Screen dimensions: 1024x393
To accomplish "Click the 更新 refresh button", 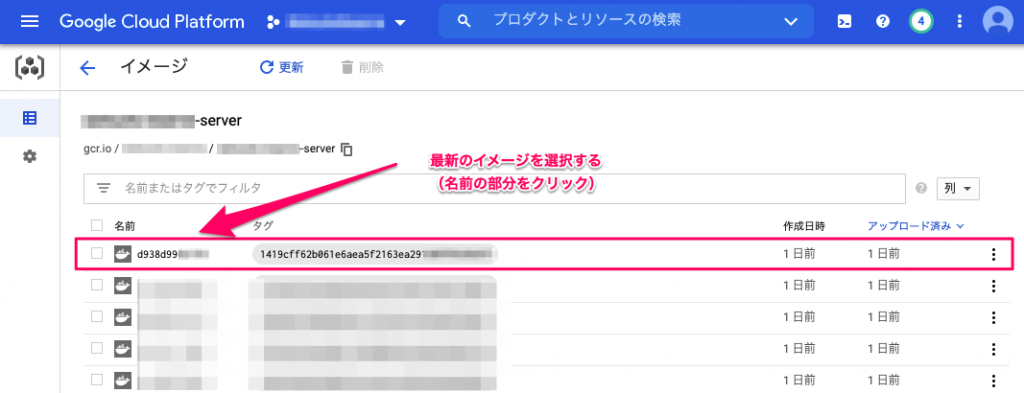I will click(281, 67).
